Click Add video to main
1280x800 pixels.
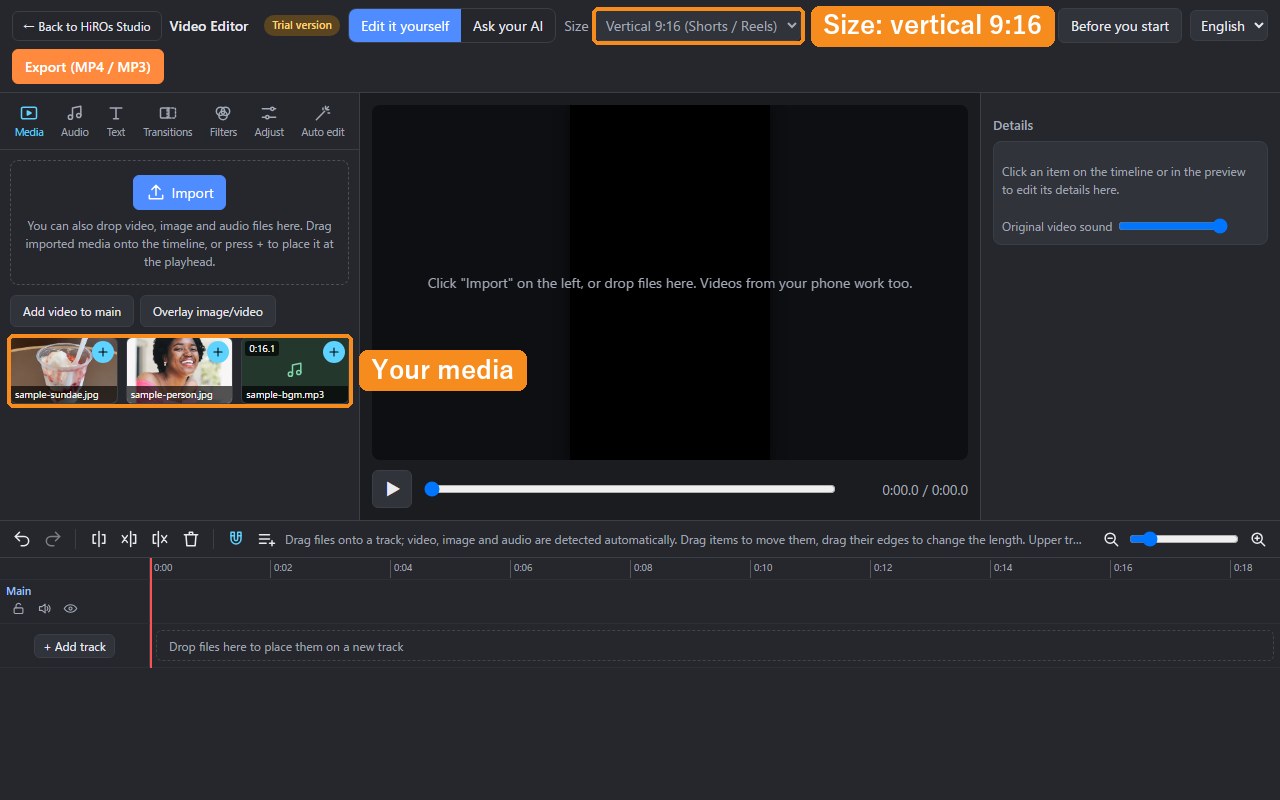coord(72,311)
